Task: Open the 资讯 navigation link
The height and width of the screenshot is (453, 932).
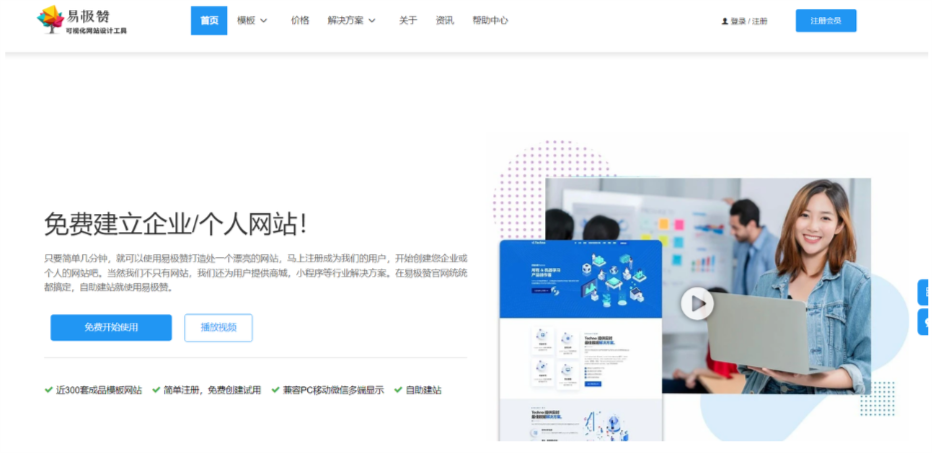Action: pyautogui.click(x=445, y=20)
